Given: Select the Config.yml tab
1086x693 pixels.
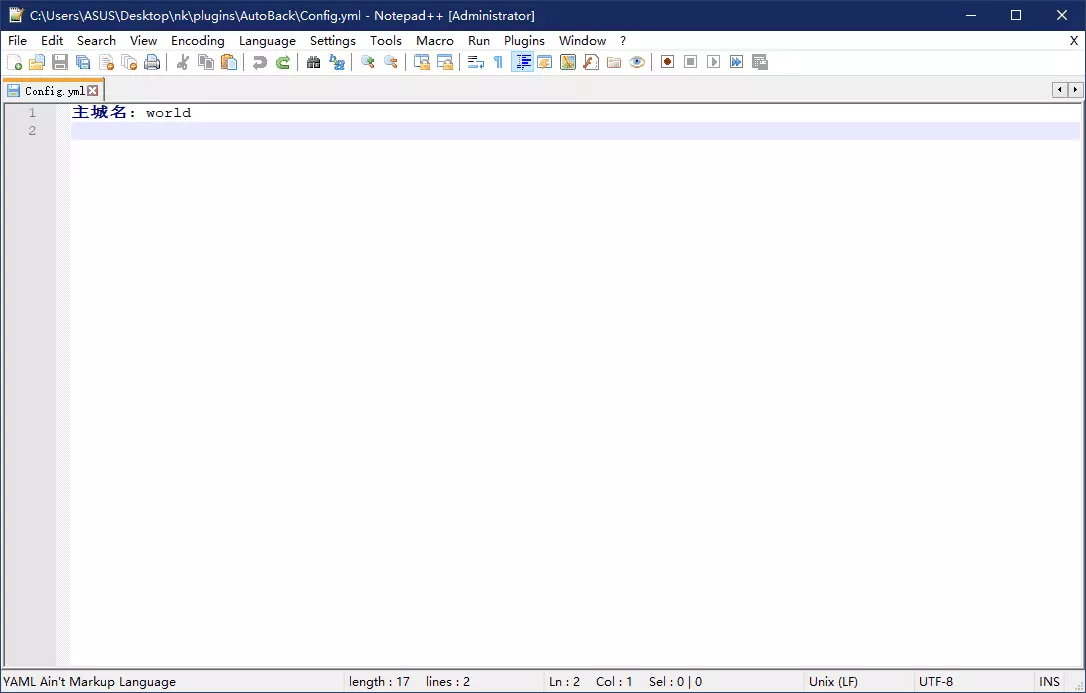Looking at the screenshot, I should (54, 91).
